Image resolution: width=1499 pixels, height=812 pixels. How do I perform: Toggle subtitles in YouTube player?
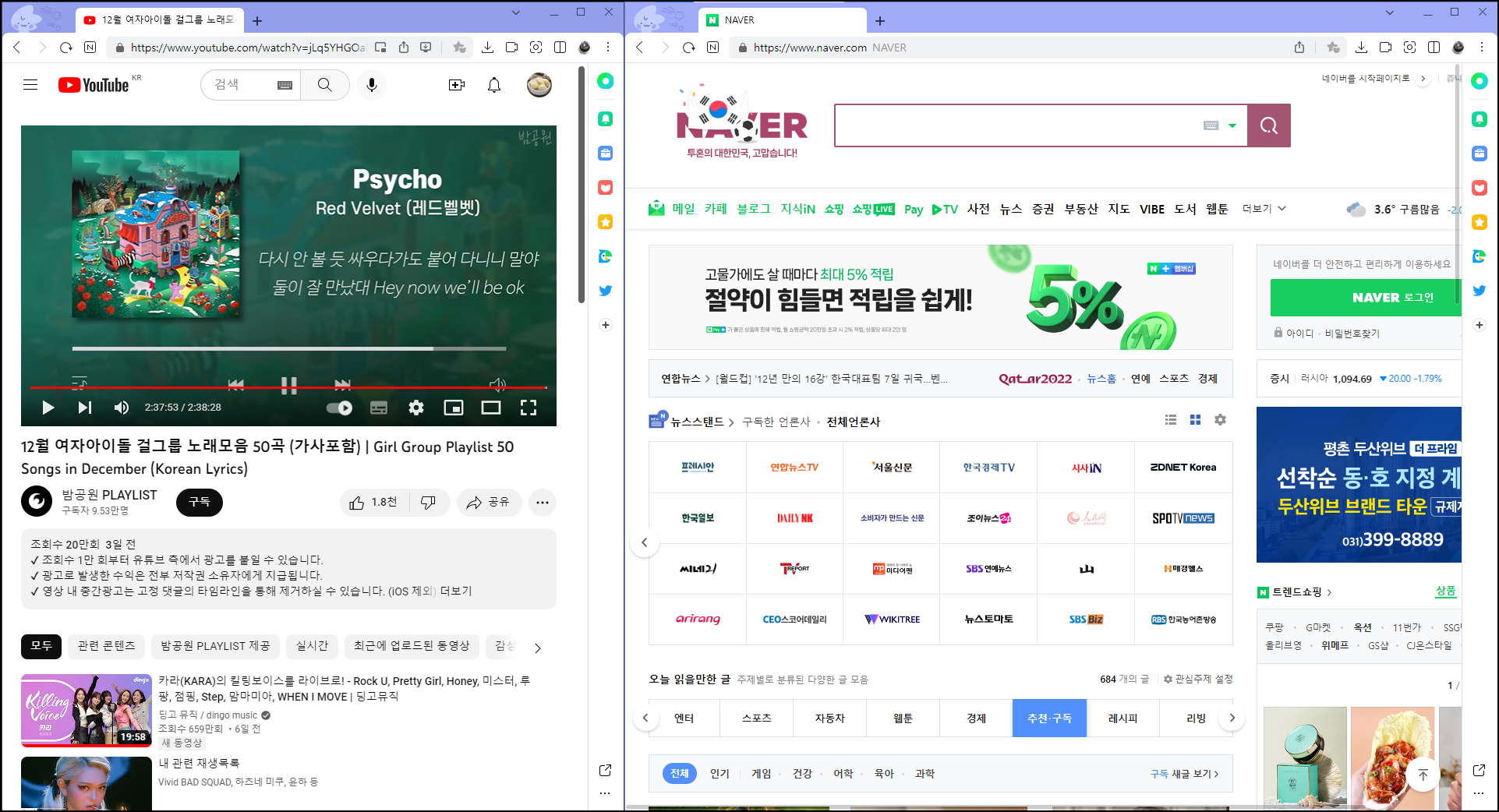(379, 408)
